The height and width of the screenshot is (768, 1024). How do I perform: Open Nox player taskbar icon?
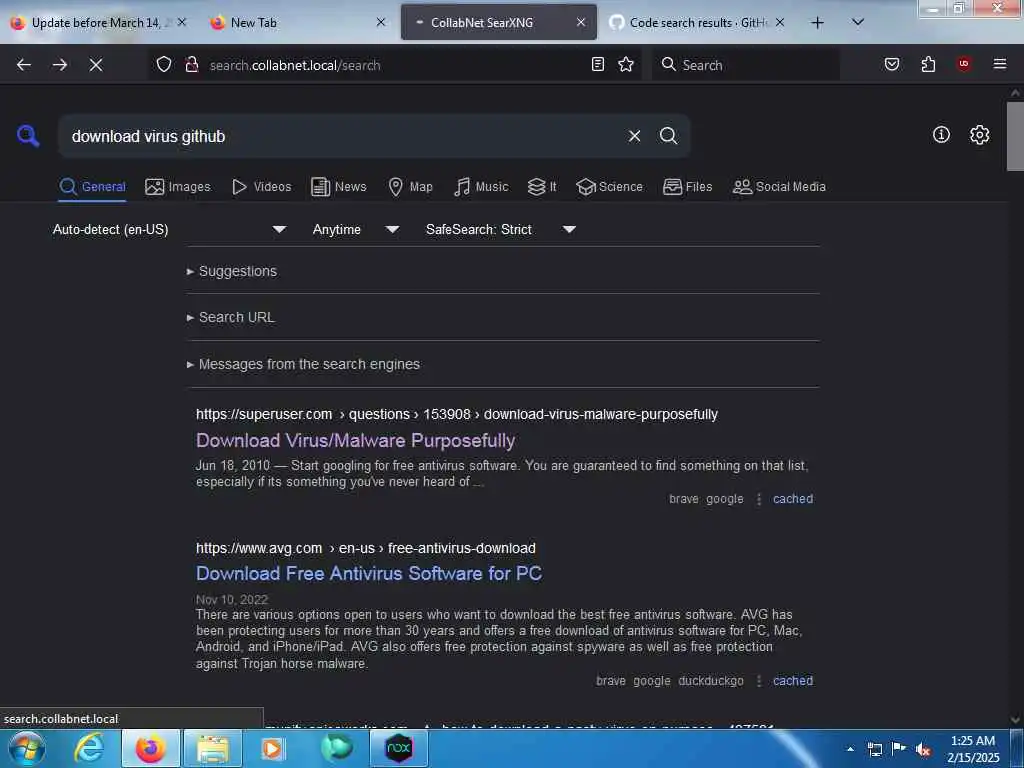coord(399,748)
